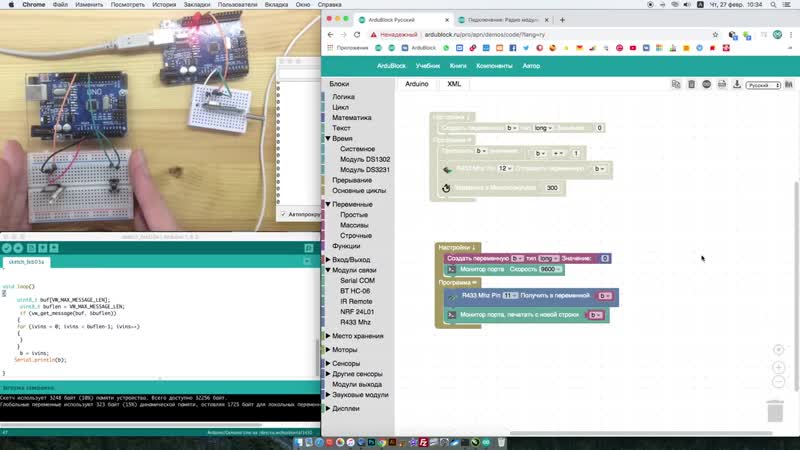Select the sketch_feb03a tab in Arduino IDE
The width and height of the screenshot is (800, 450).
[x=26, y=262]
